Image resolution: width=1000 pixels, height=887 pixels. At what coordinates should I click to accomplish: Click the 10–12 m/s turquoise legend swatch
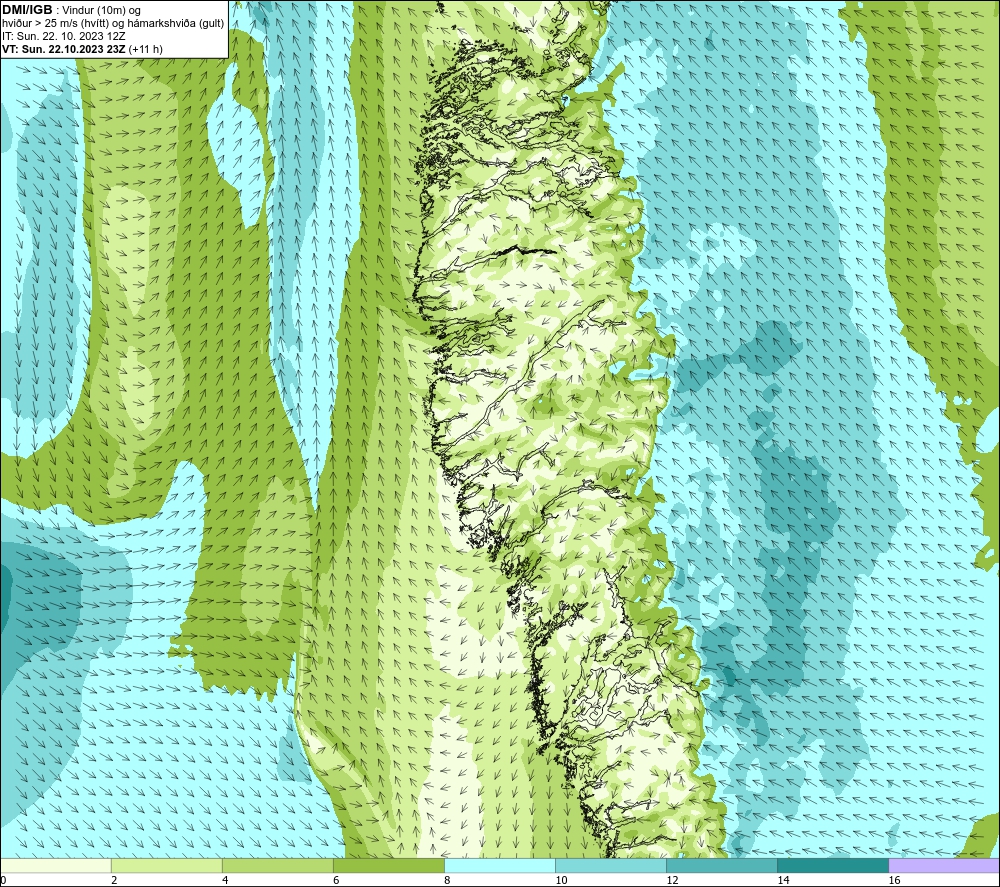(611, 865)
